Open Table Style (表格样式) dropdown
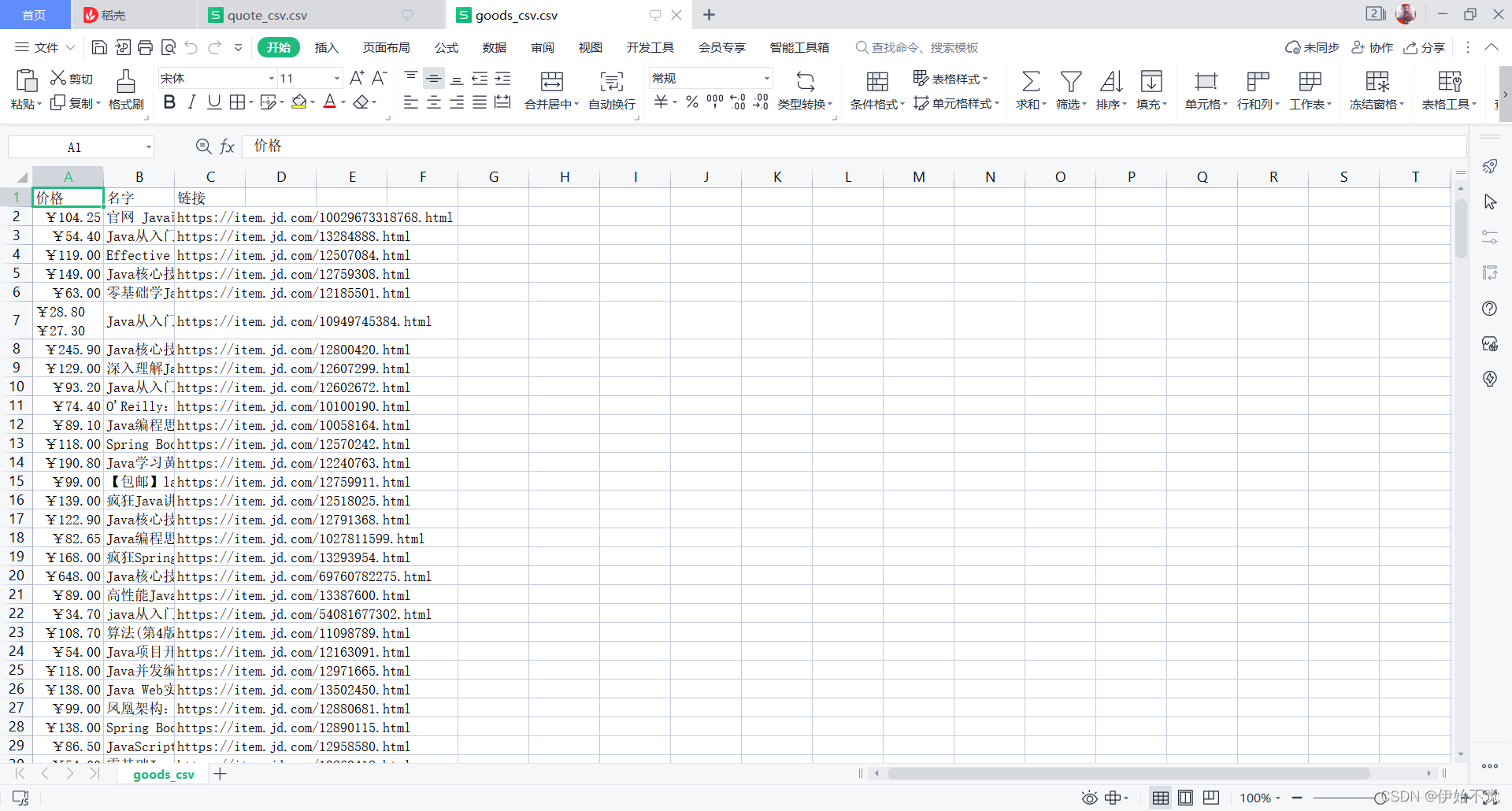The width and height of the screenshot is (1512, 811). click(951, 78)
